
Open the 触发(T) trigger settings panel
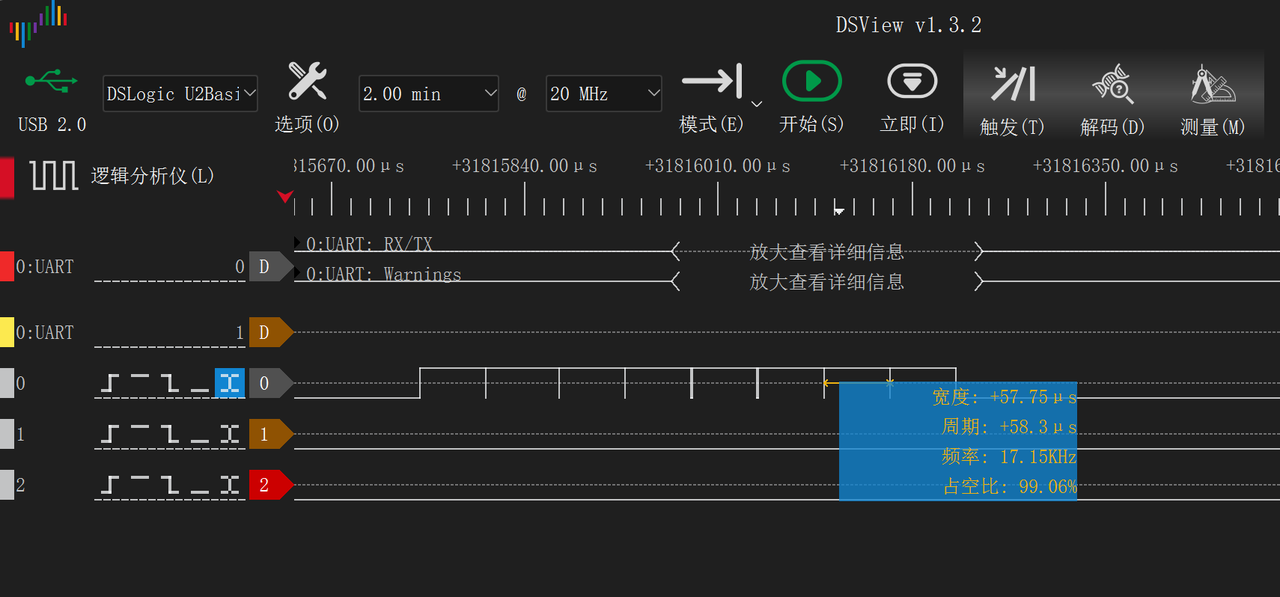[1013, 83]
